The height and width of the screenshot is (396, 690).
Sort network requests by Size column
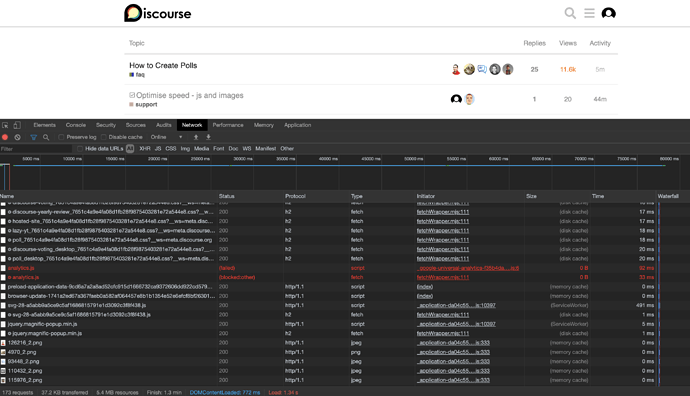pos(557,196)
